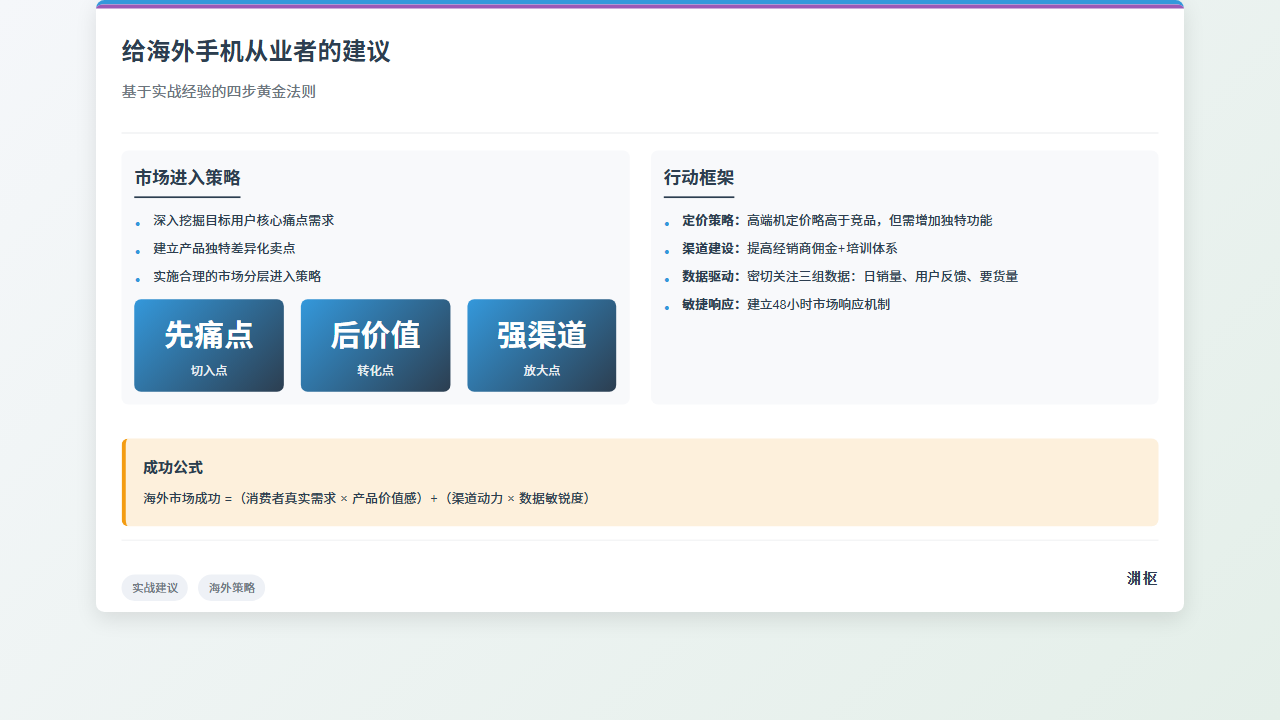This screenshot has height=720, width=1280.
Task: Click the 渊枢 brand label
Action: pyautogui.click(x=1142, y=578)
